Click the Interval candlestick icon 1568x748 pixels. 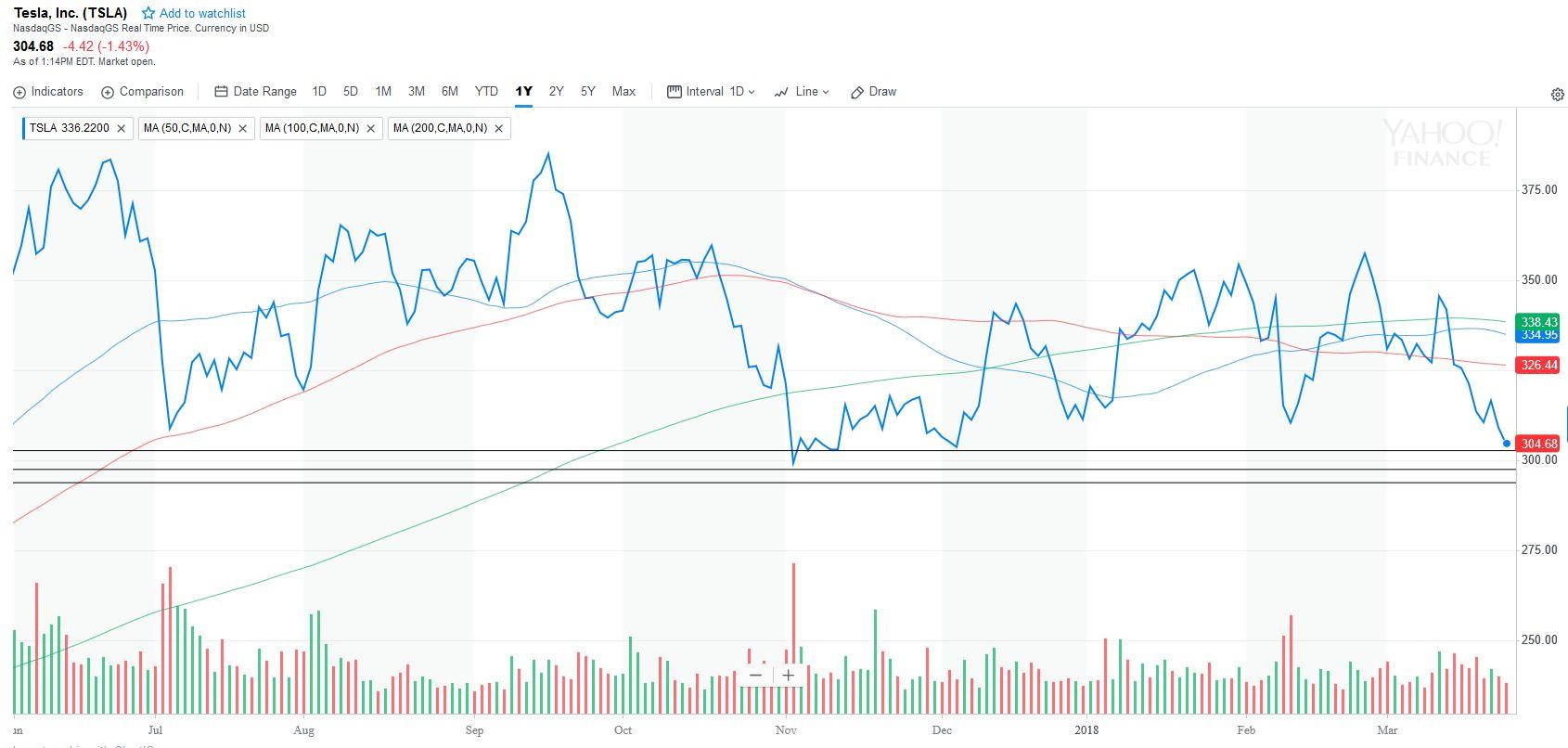point(675,92)
